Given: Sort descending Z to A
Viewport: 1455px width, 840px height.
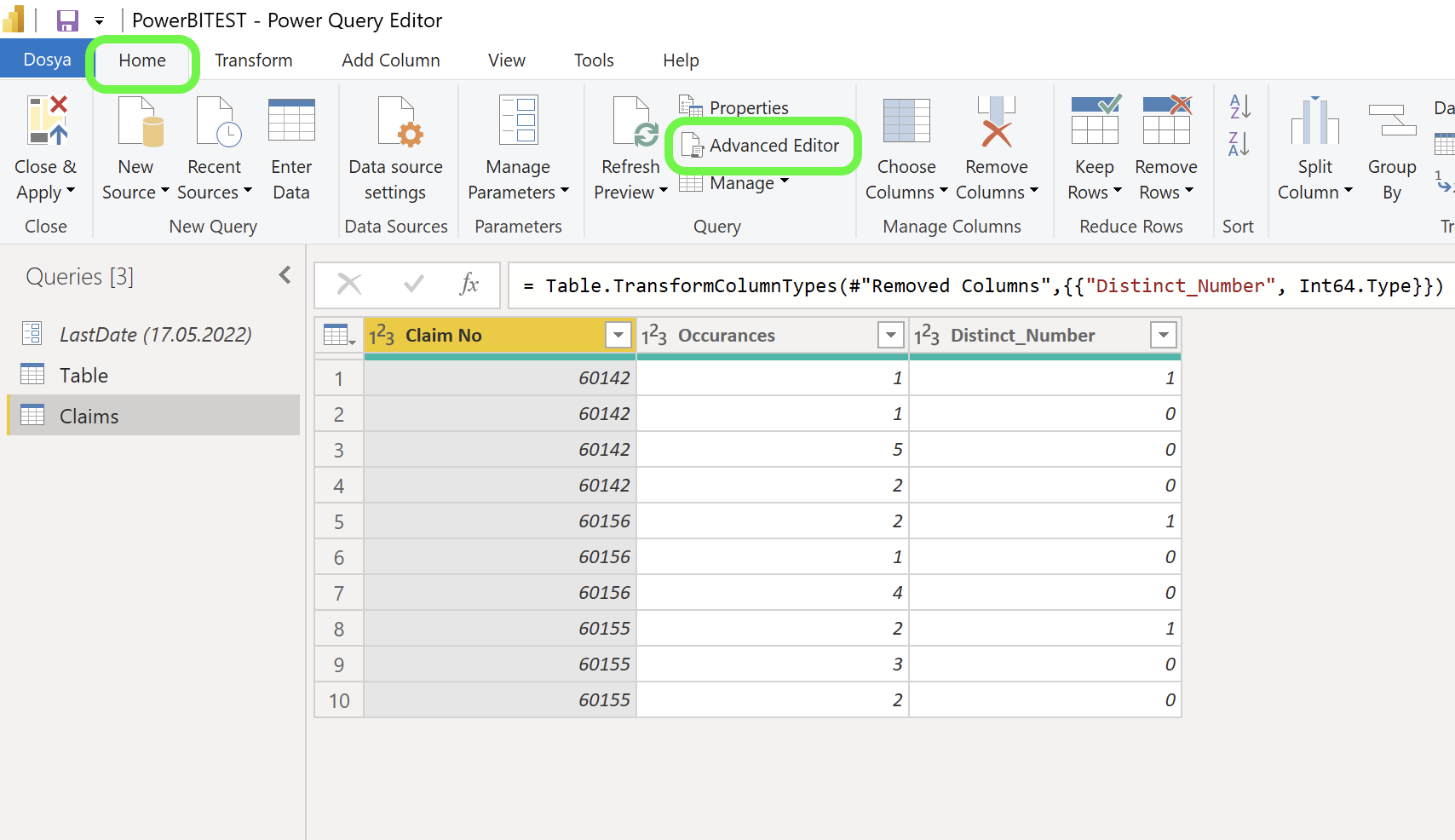Looking at the screenshot, I should click(1239, 144).
